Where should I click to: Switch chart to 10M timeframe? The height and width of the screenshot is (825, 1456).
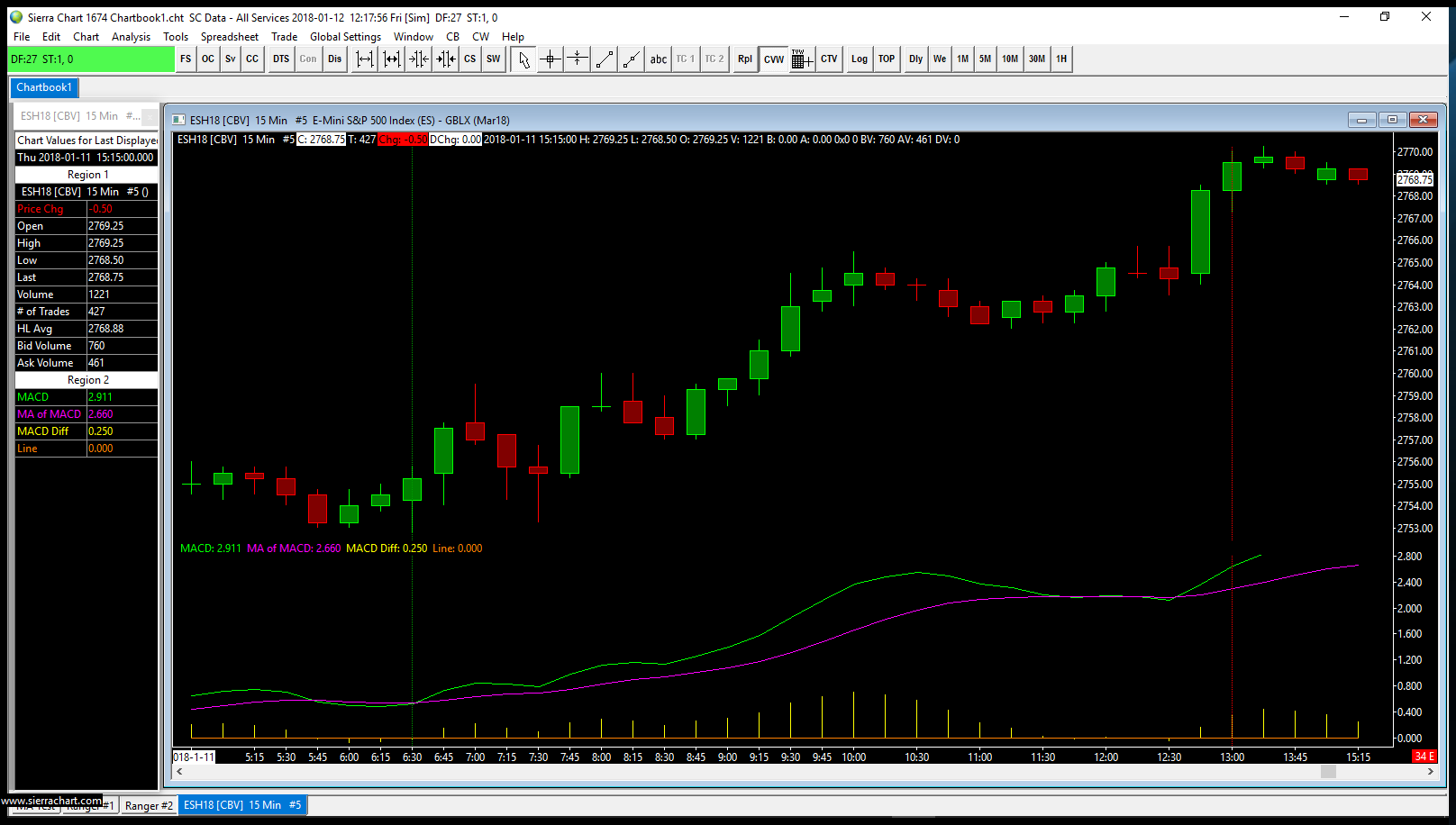(x=1010, y=59)
